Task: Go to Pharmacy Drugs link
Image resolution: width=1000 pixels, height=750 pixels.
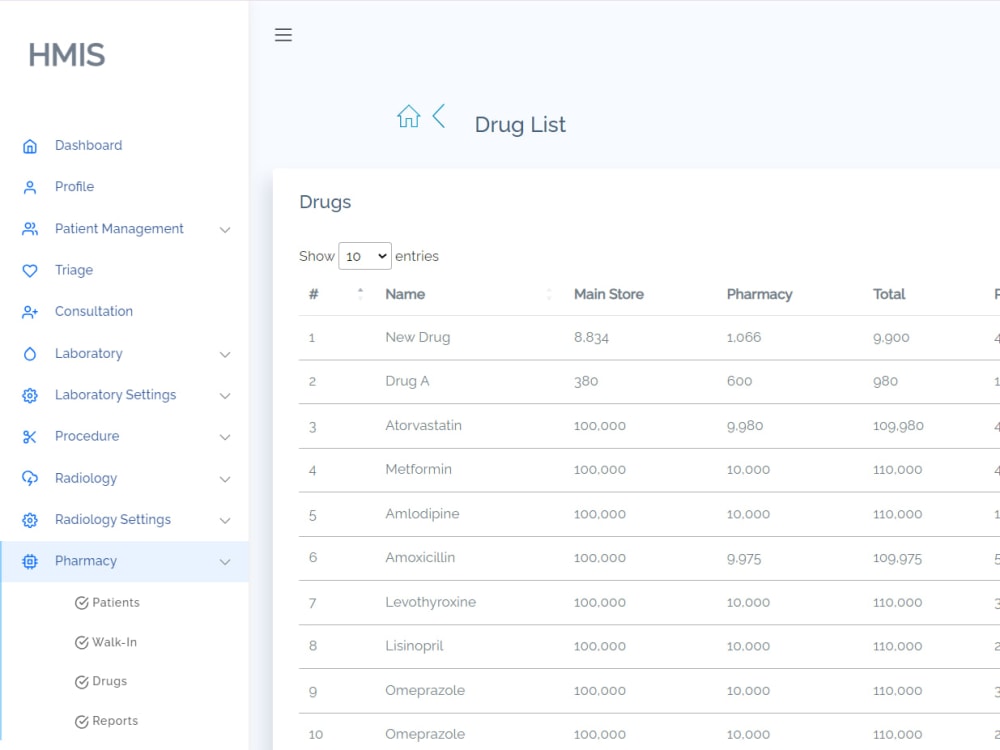Action: click(110, 681)
